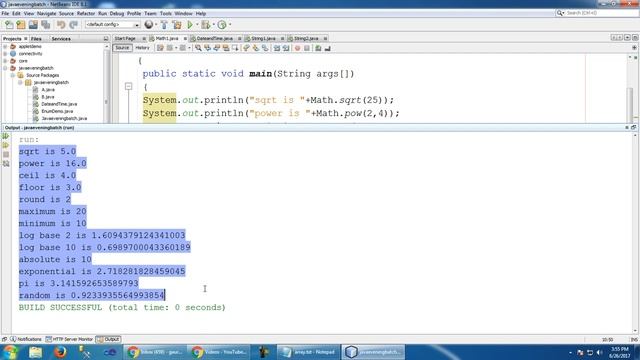Collapse the Source Packages node
The image size is (640, 360).
(13, 75)
